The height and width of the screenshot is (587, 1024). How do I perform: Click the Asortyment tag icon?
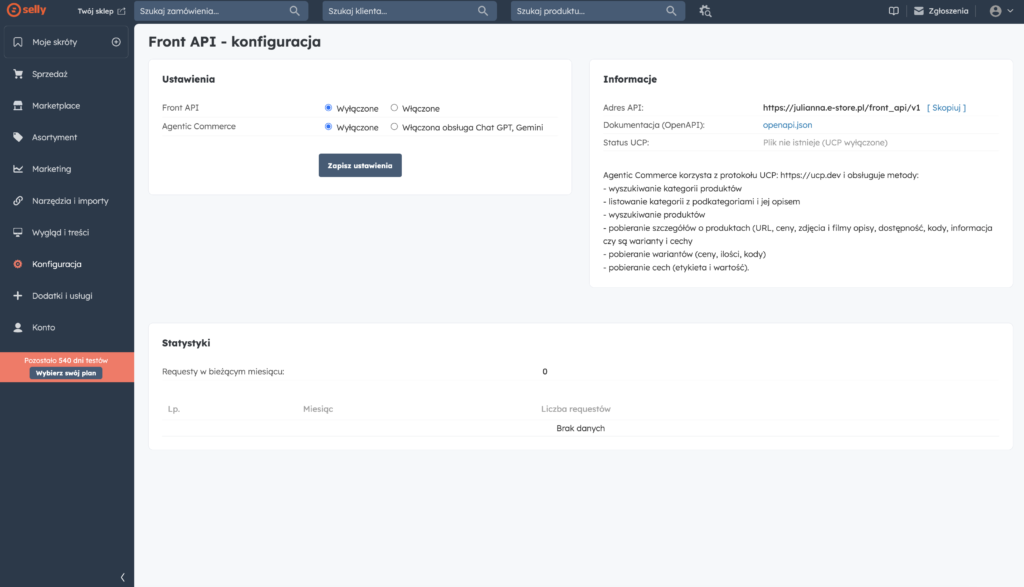[x=18, y=137]
